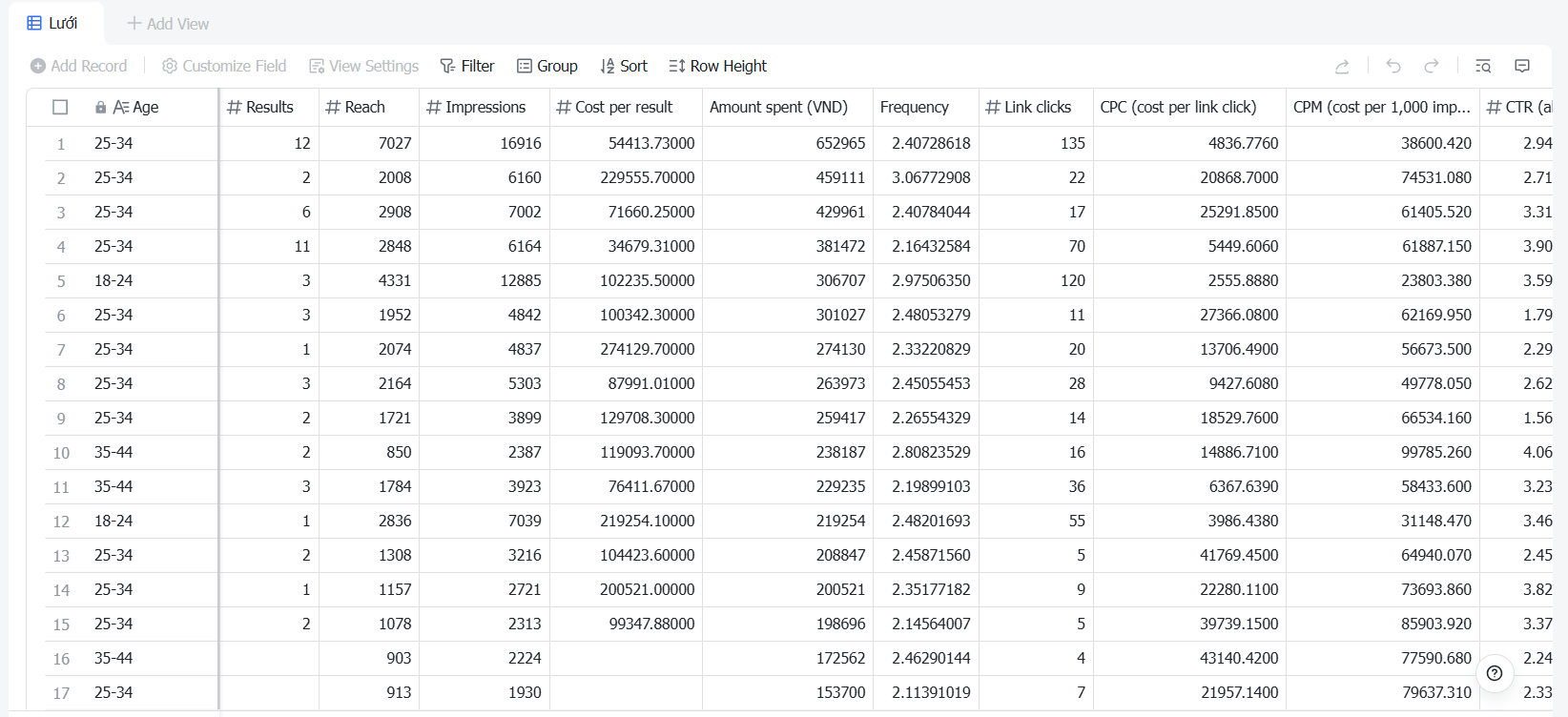Open the Filter menu

pyautogui.click(x=467, y=66)
